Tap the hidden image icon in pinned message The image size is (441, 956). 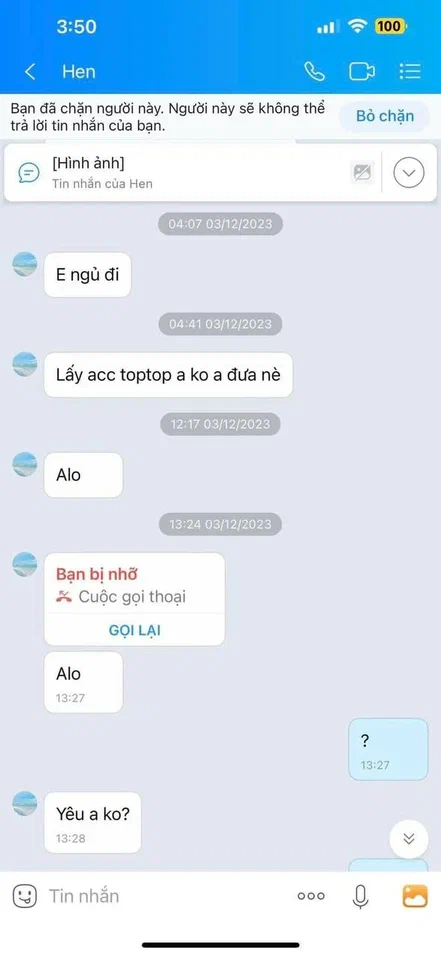coord(362,174)
